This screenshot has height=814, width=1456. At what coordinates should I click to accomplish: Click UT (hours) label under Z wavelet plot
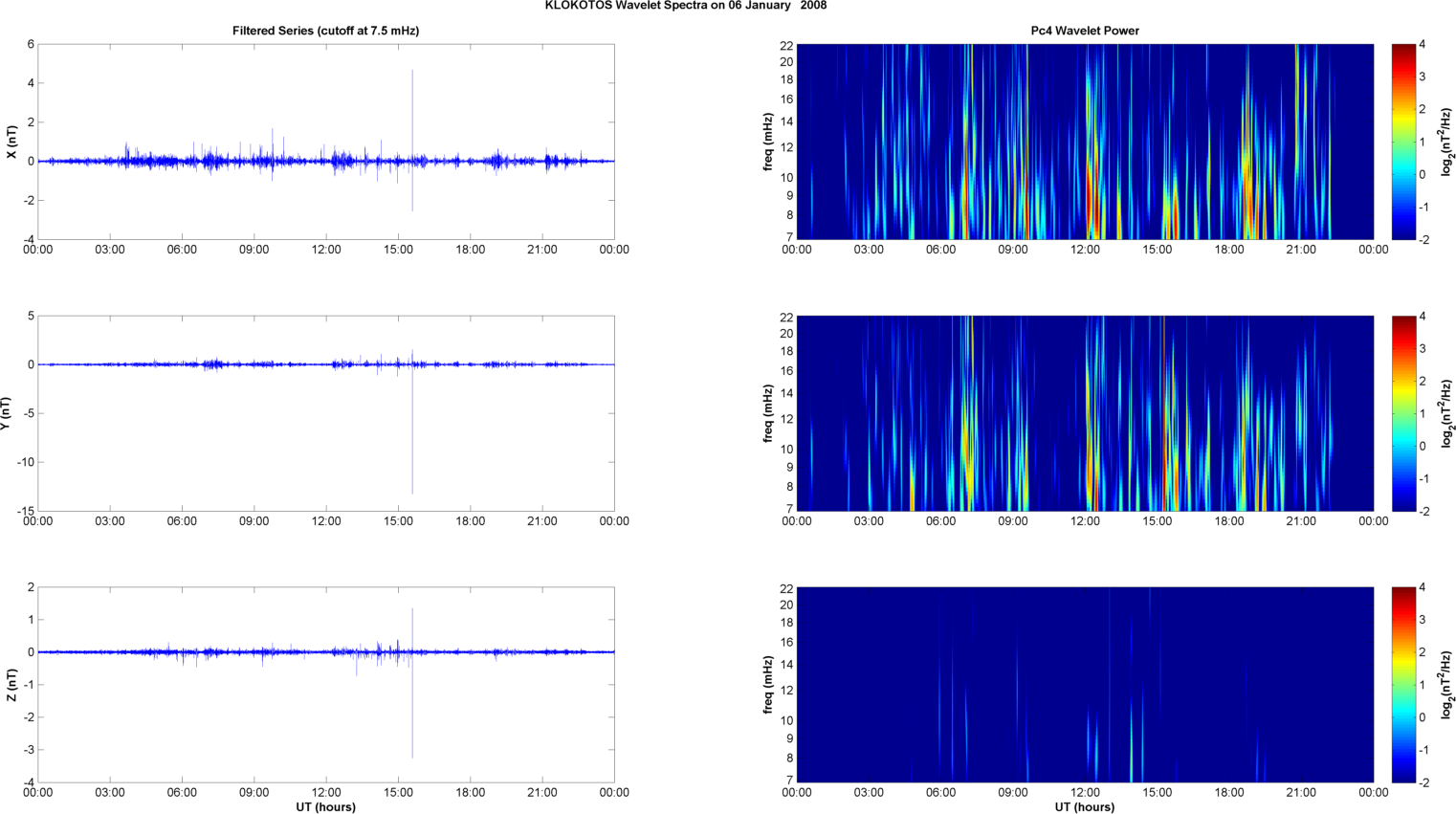[1084, 806]
